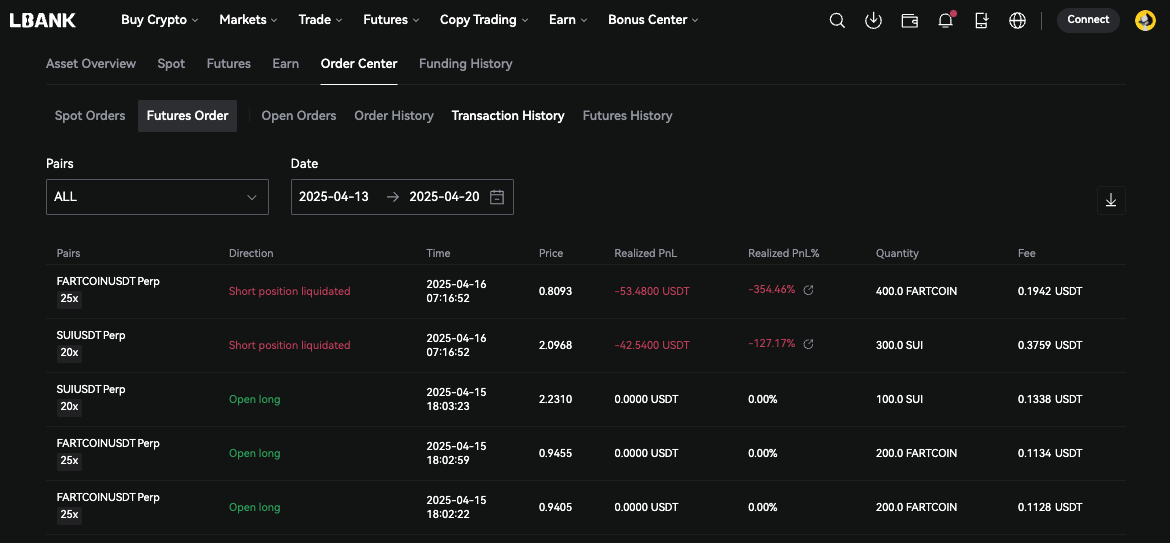
Task: Expand the Buy Crypto menu
Action: click(x=159, y=20)
